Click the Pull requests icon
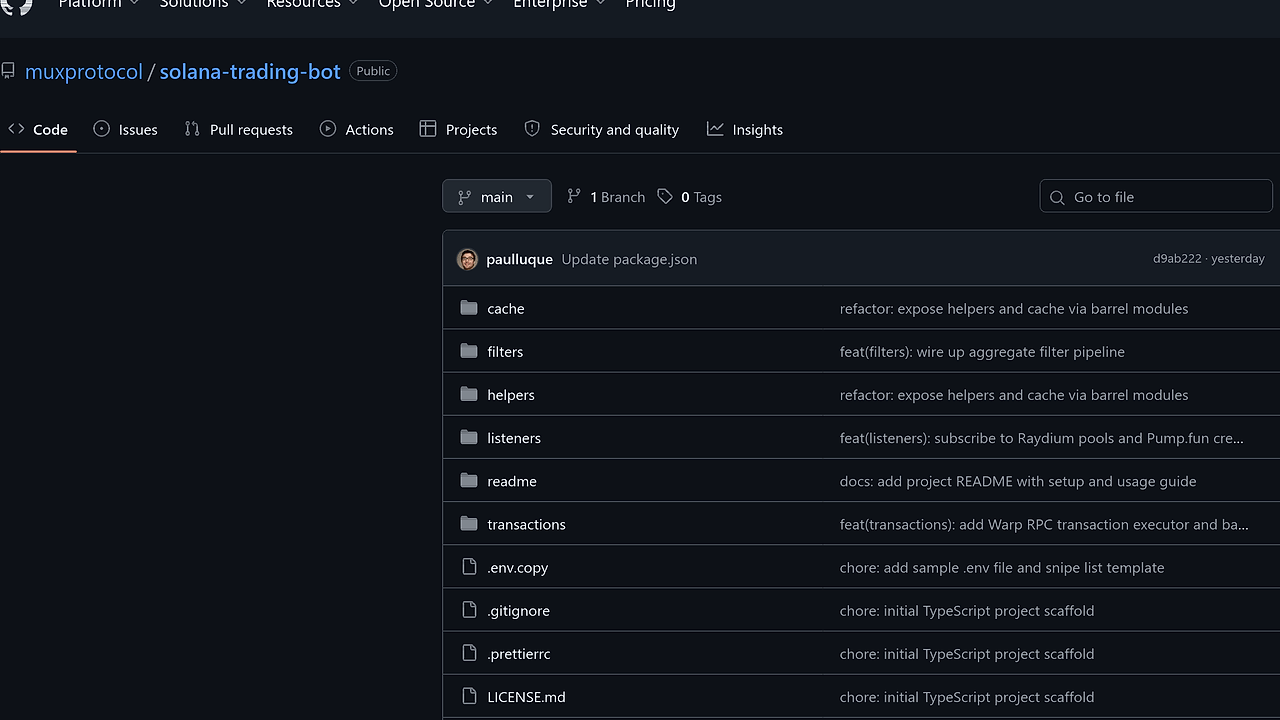Screen dimensions: 1280x720 pyautogui.click(x=192, y=129)
